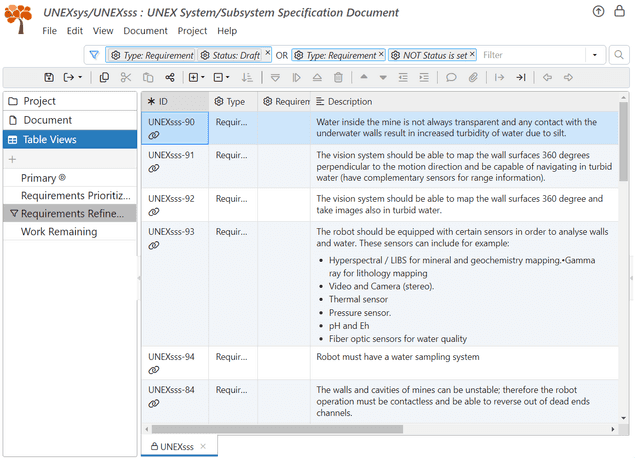Click the minus-box remove icon
The height and width of the screenshot is (458, 635).
click(x=218, y=77)
